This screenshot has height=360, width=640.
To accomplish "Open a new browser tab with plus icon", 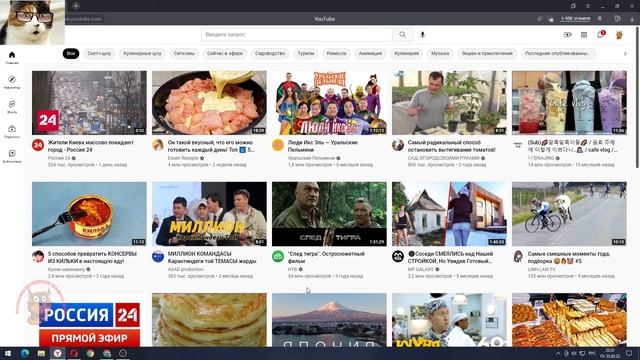I will [x=76, y=6].
